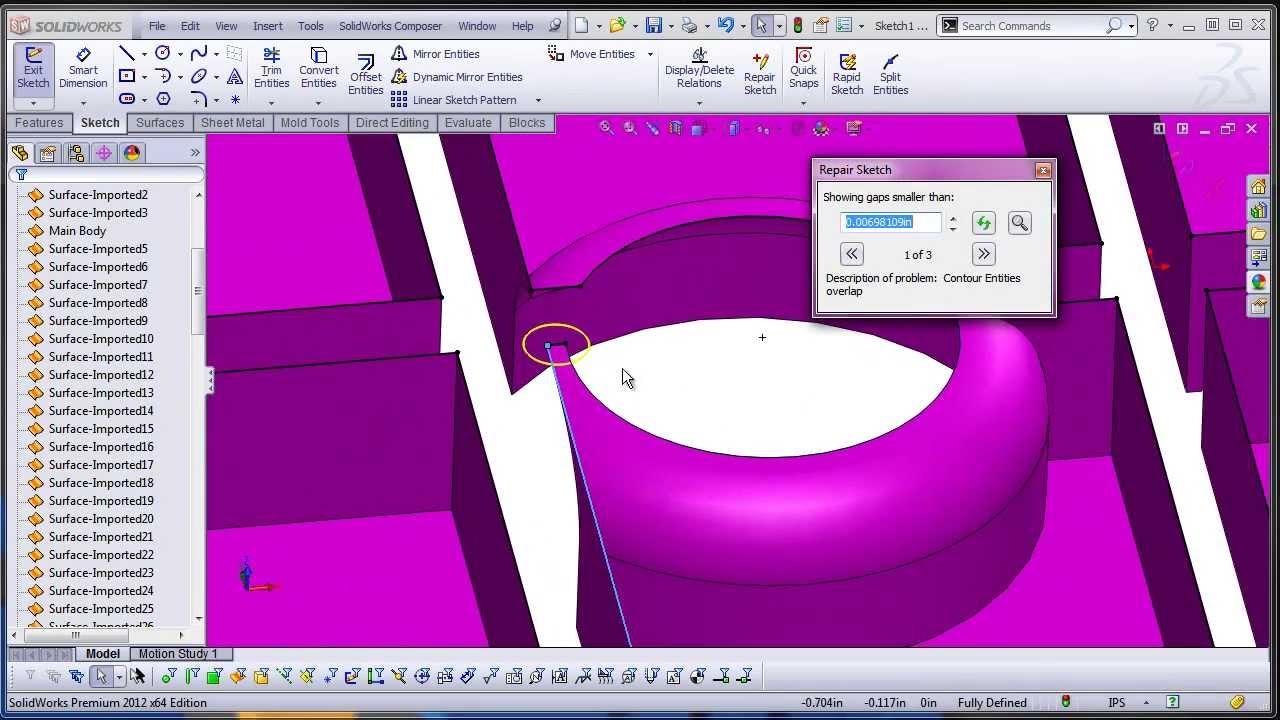Click the Smart Dimension dropdown arrow
1280x720 pixels.
click(83, 102)
